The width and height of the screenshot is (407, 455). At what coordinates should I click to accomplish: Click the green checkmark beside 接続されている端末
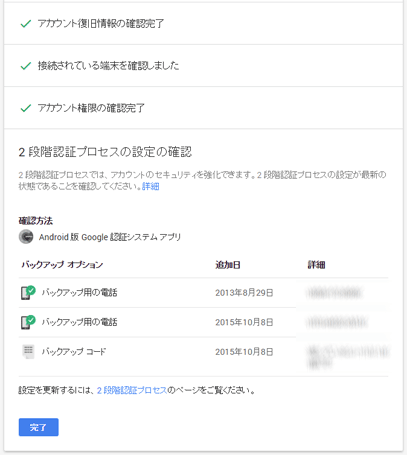(x=26, y=66)
